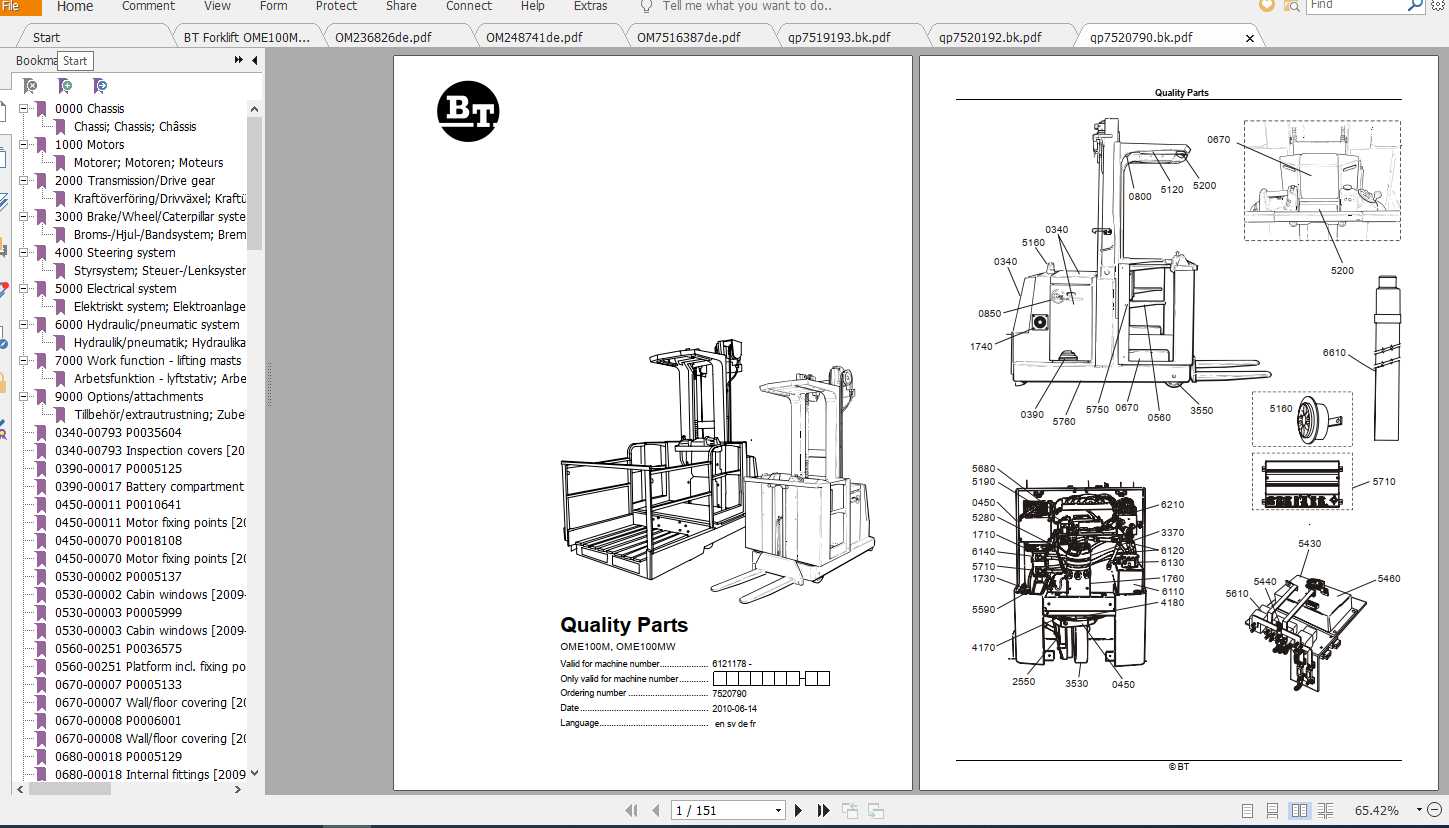Collapse the 0000 Chassis bookmark node
Screen dimensions: 1449x828
click(24, 108)
